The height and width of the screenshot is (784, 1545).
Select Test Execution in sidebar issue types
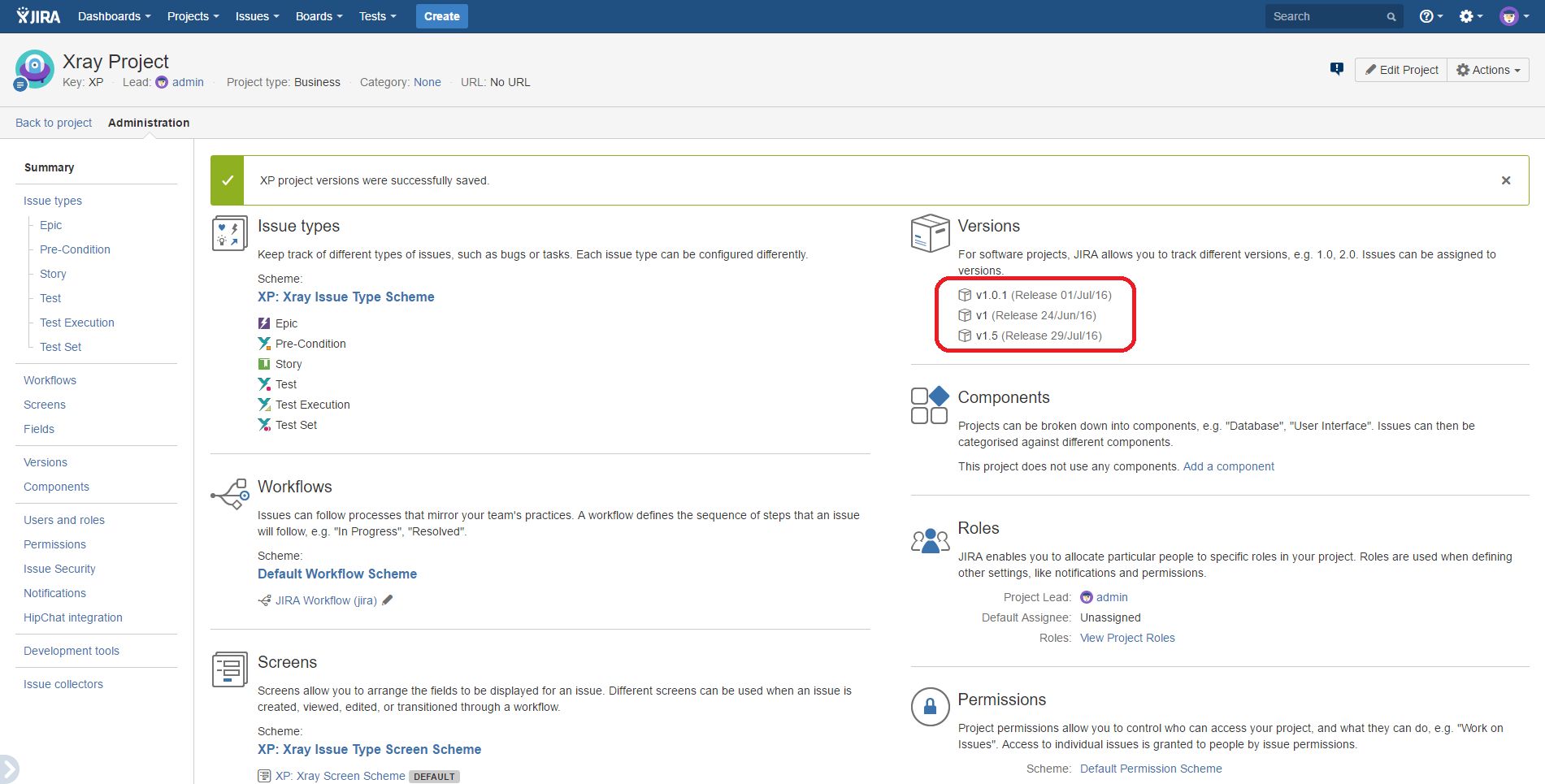pyautogui.click(x=77, y=323)
